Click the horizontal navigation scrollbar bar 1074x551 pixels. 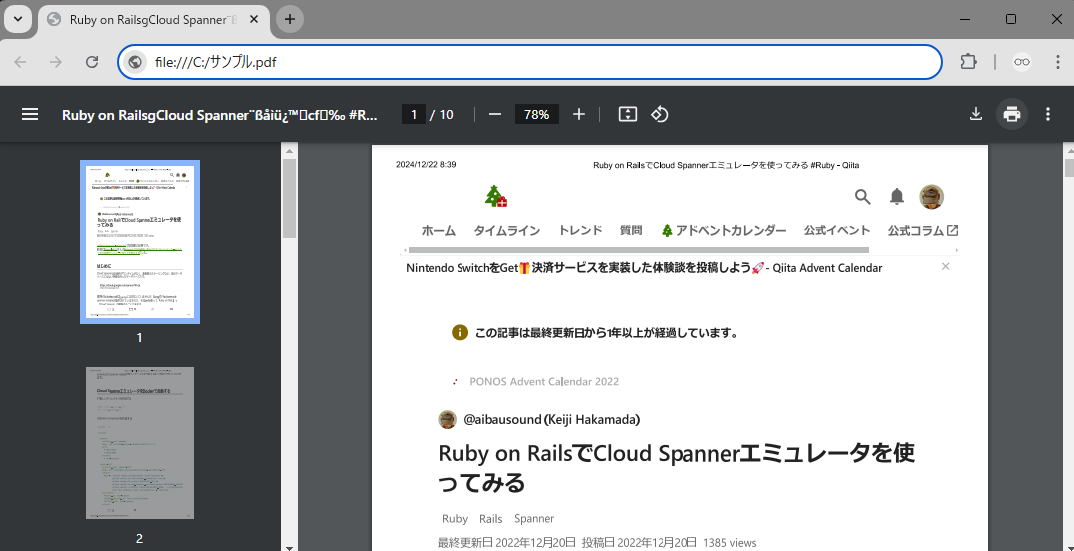[638, 250]
